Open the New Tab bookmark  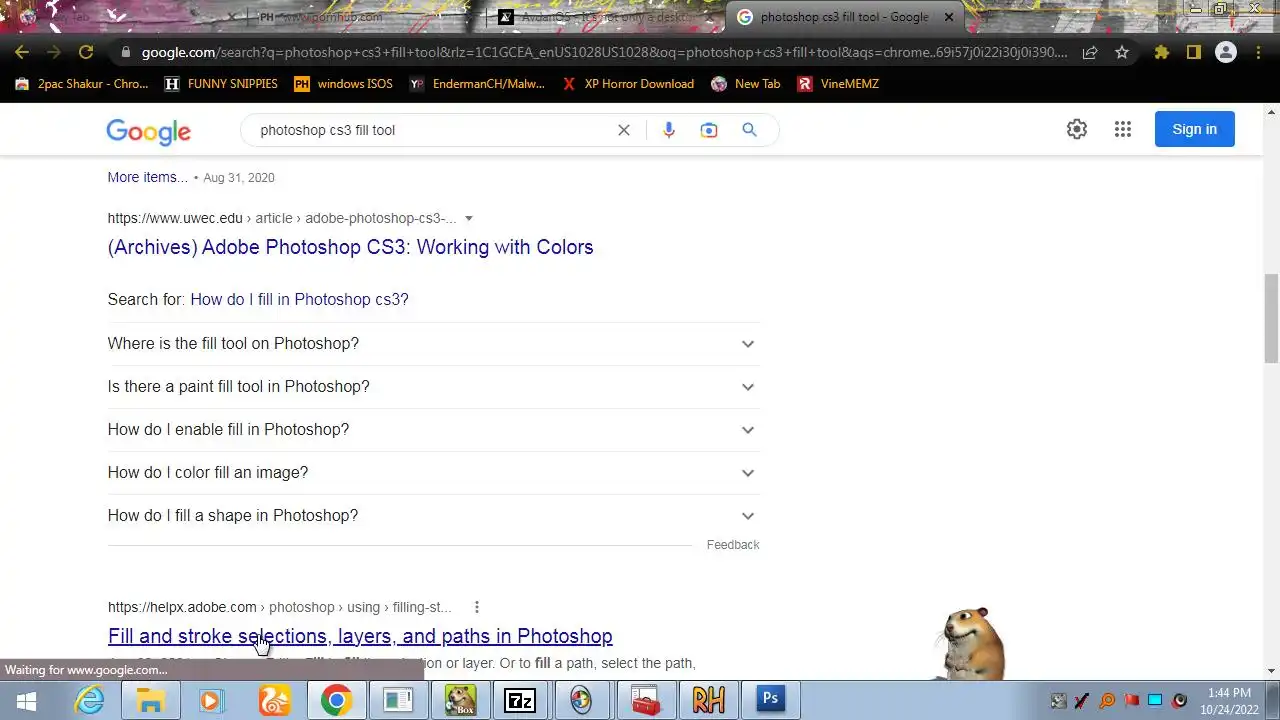pyautogui.click(x=745, y=84)
